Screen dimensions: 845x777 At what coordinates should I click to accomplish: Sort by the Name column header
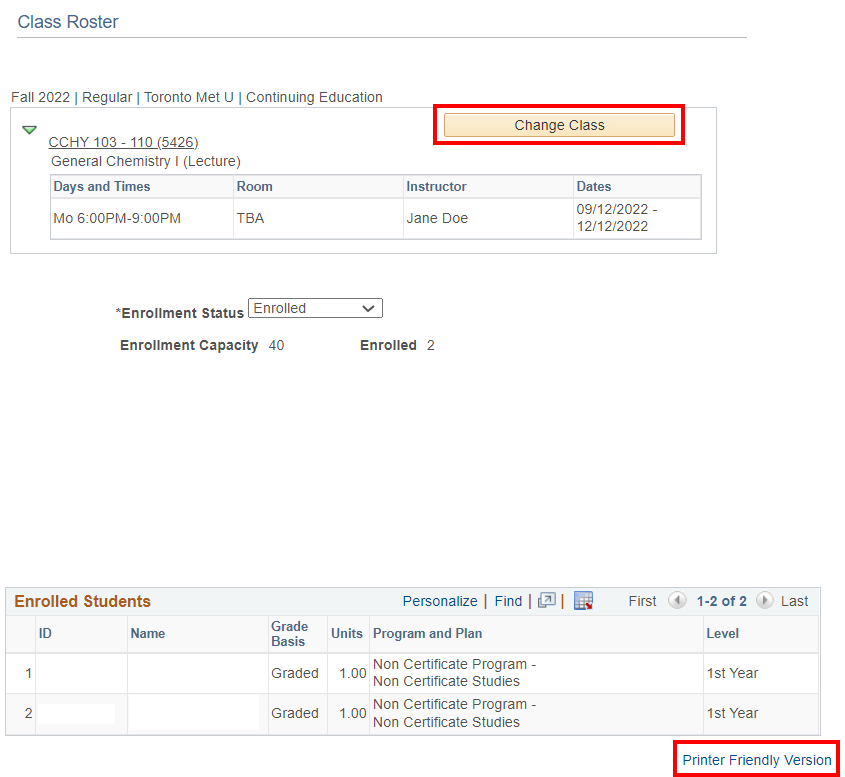(148, 633)
